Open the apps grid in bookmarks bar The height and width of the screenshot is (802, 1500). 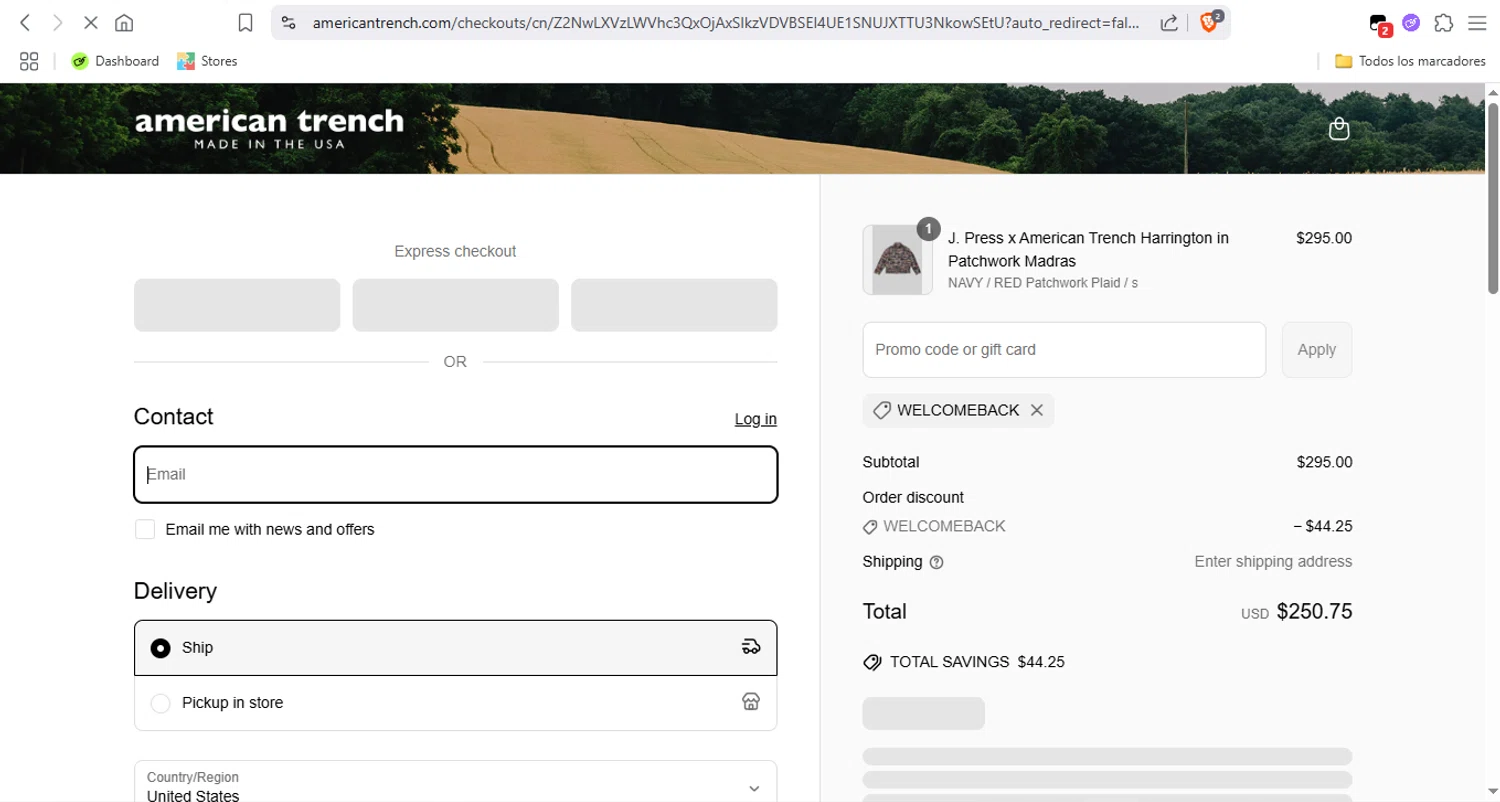(29, 61)
